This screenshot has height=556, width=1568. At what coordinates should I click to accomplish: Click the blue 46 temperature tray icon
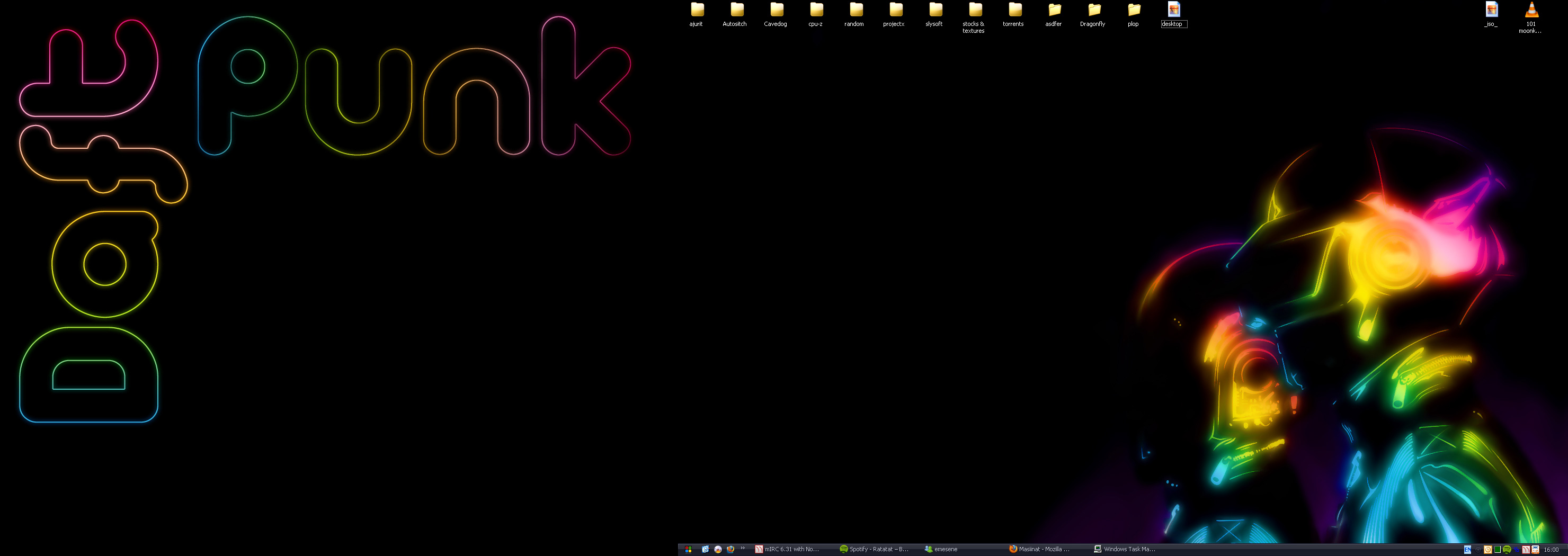(x=1516, y=550)
